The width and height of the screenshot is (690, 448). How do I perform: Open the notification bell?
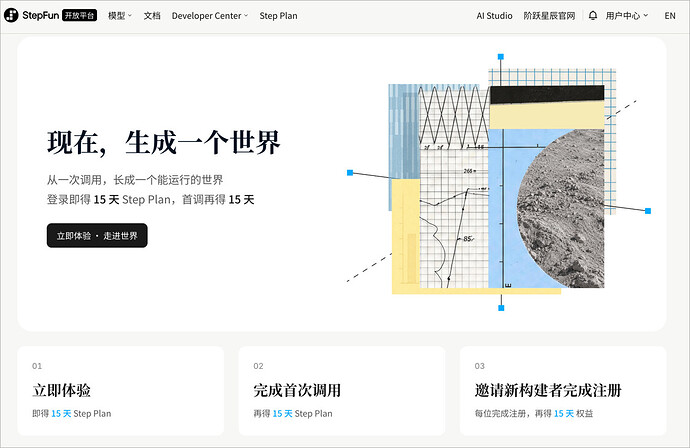pyautogui.click(x=593, y=16)
